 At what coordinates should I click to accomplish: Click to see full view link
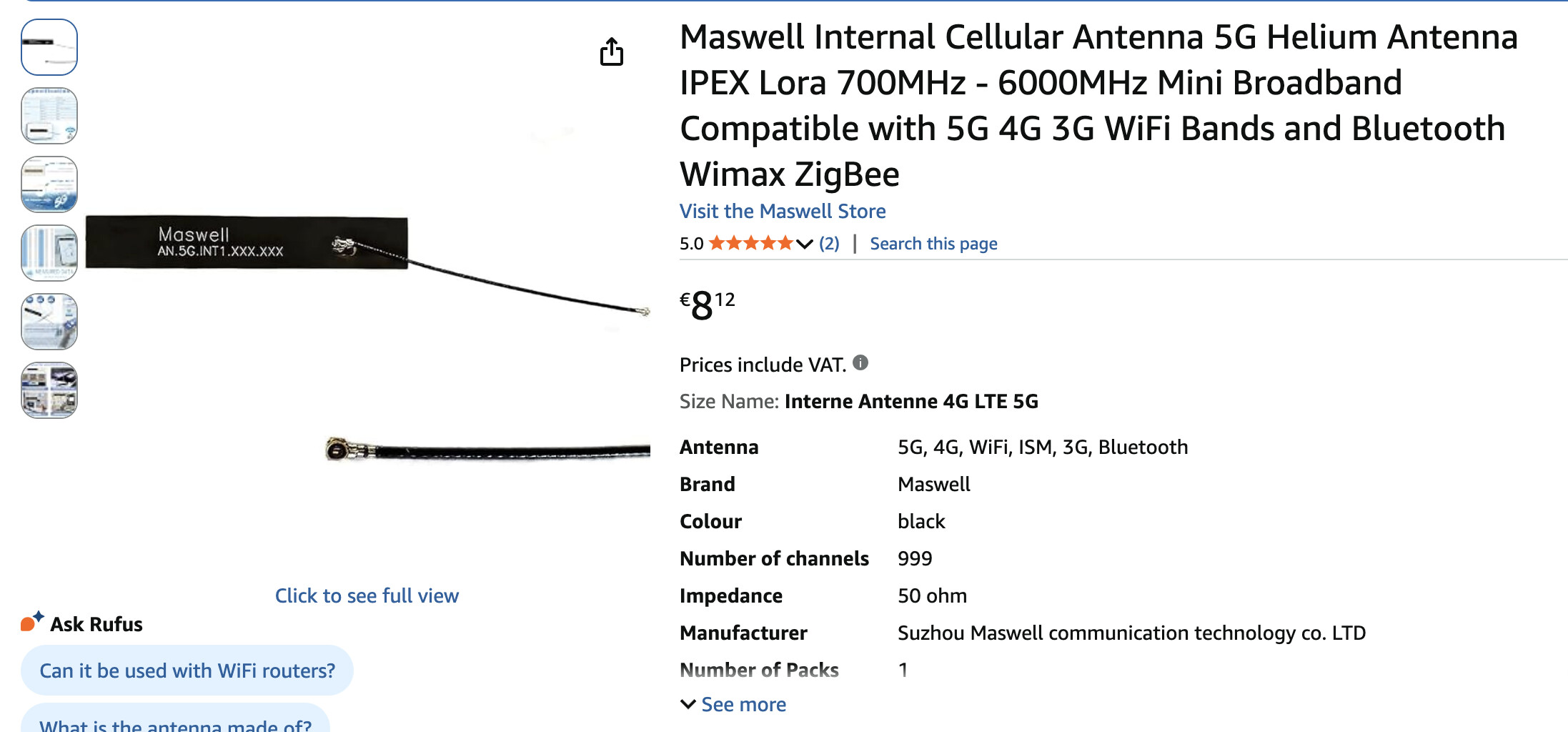coord(367,595)
